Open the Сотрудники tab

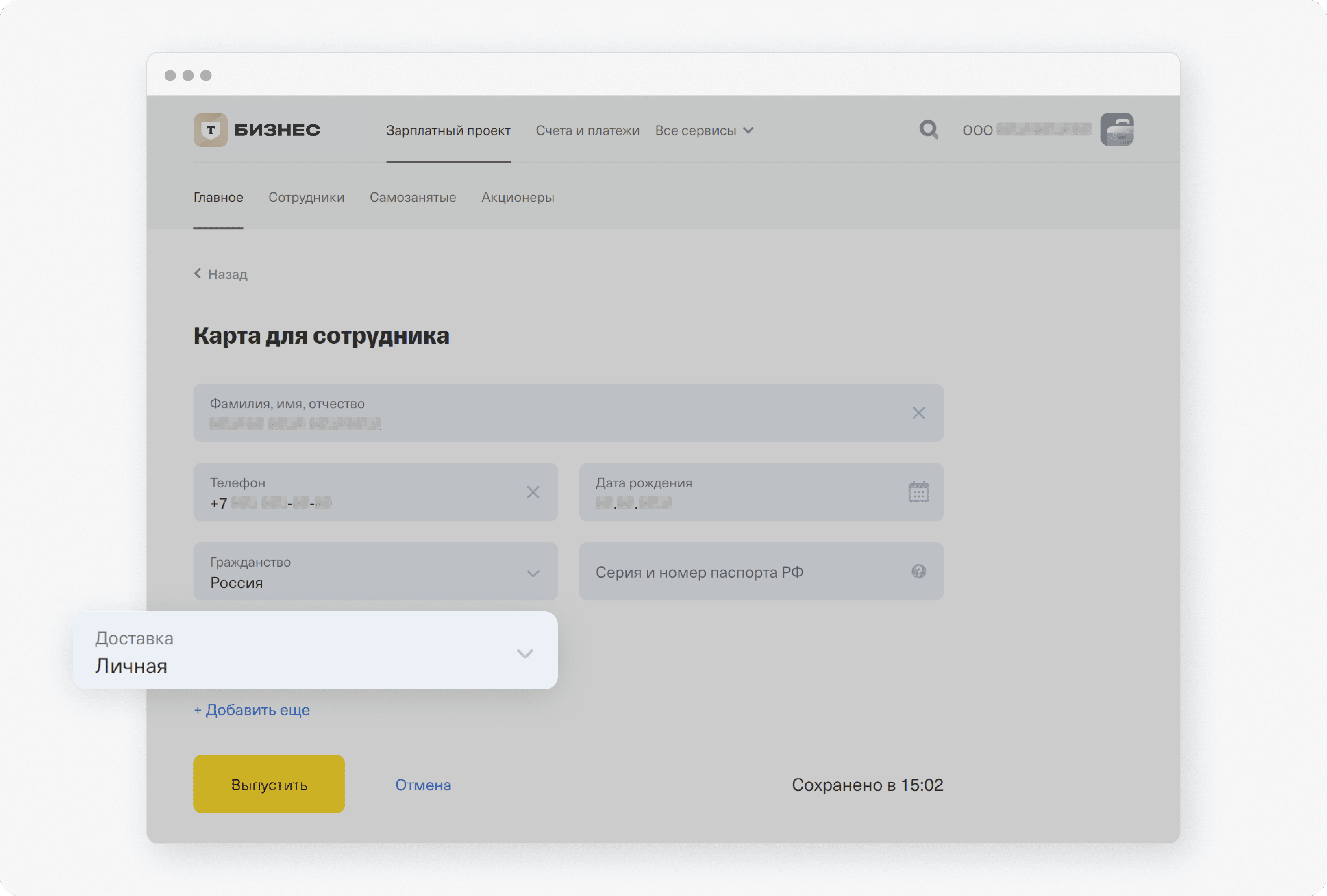point(306,198)
